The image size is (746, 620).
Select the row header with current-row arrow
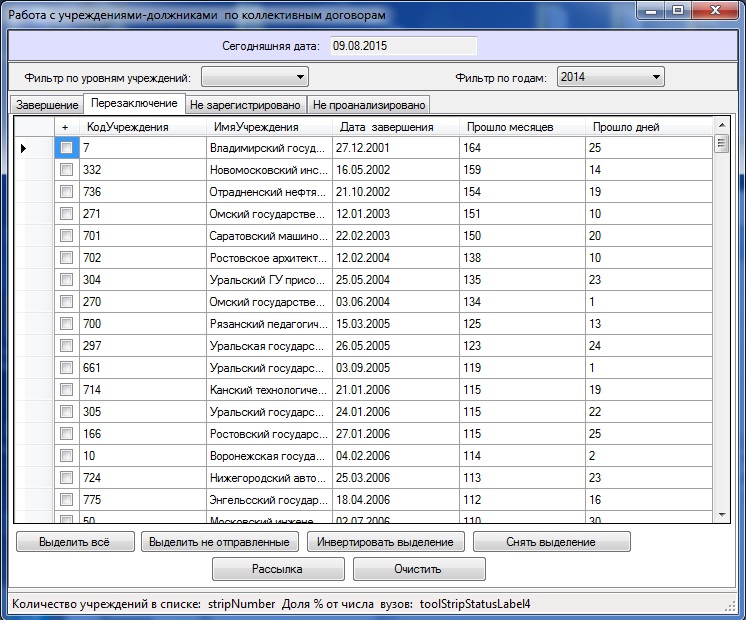coord(34,148)
